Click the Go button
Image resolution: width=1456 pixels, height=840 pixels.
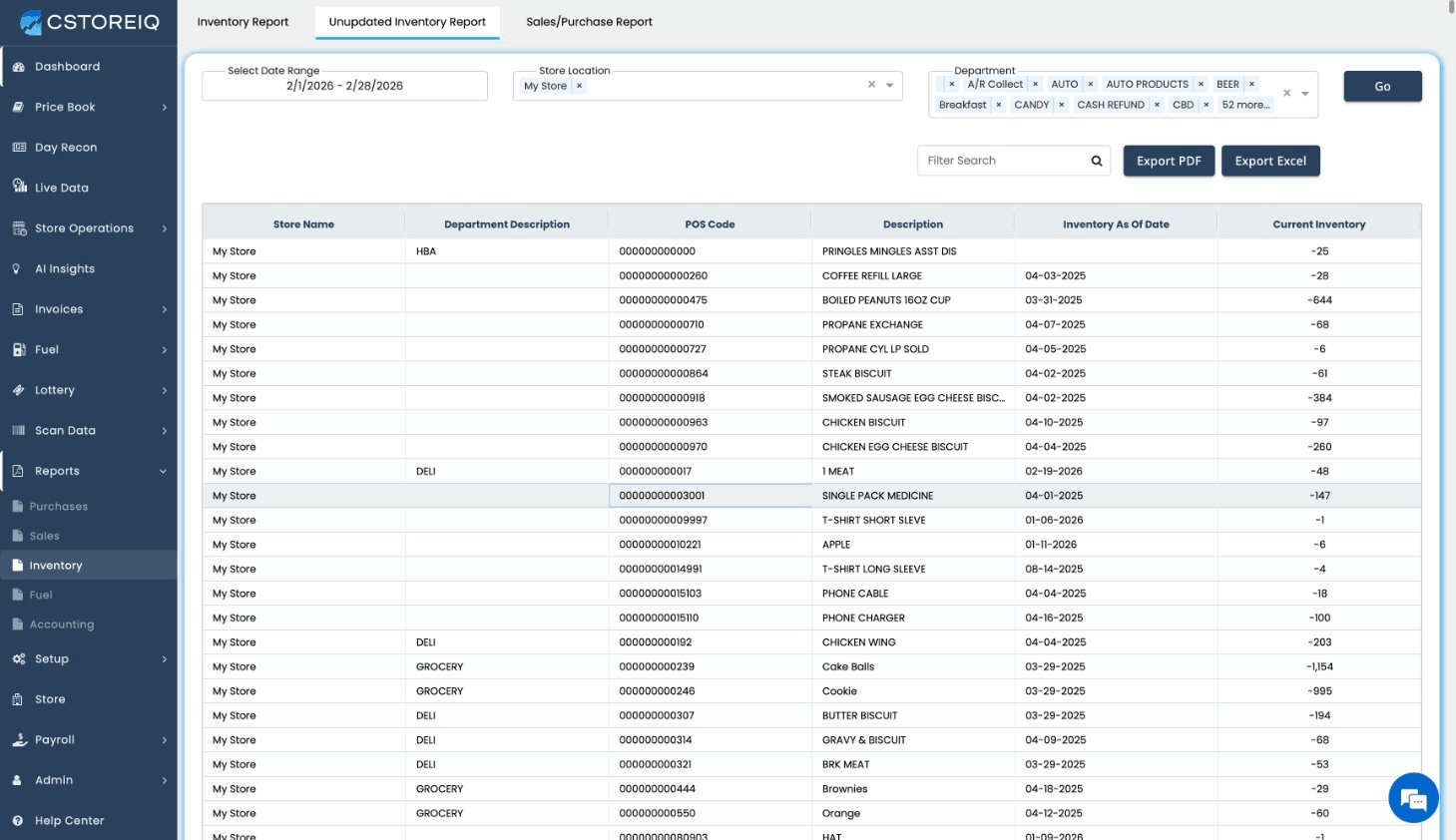[1382, 87]
